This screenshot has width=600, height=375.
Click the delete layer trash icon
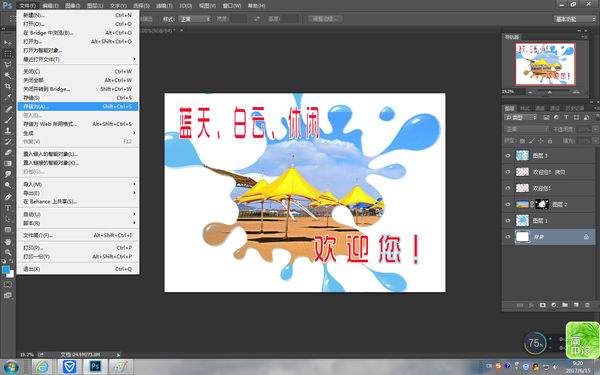click(x=587, y=305)
